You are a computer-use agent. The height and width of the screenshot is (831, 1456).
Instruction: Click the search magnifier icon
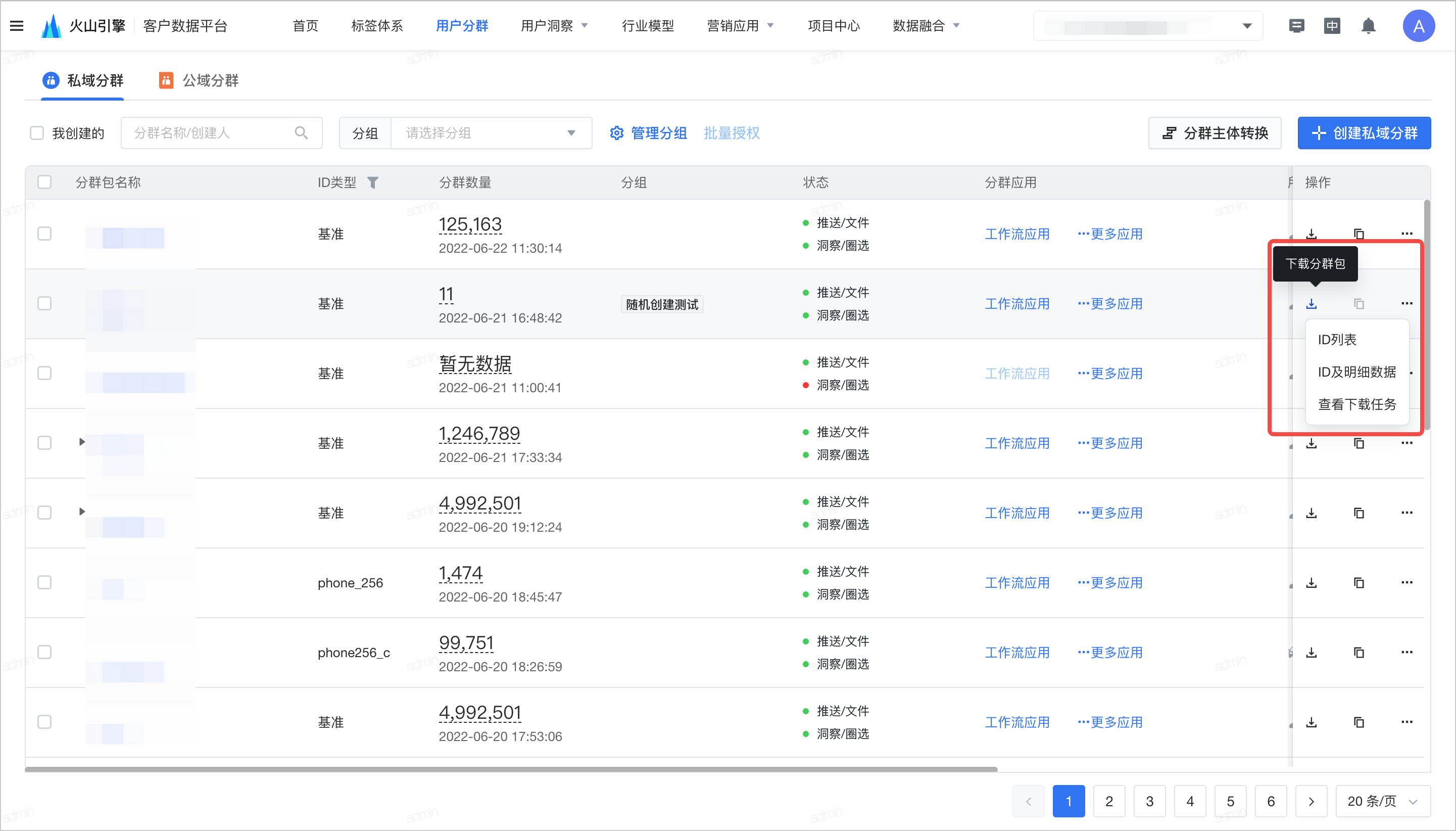pos(301,133)
